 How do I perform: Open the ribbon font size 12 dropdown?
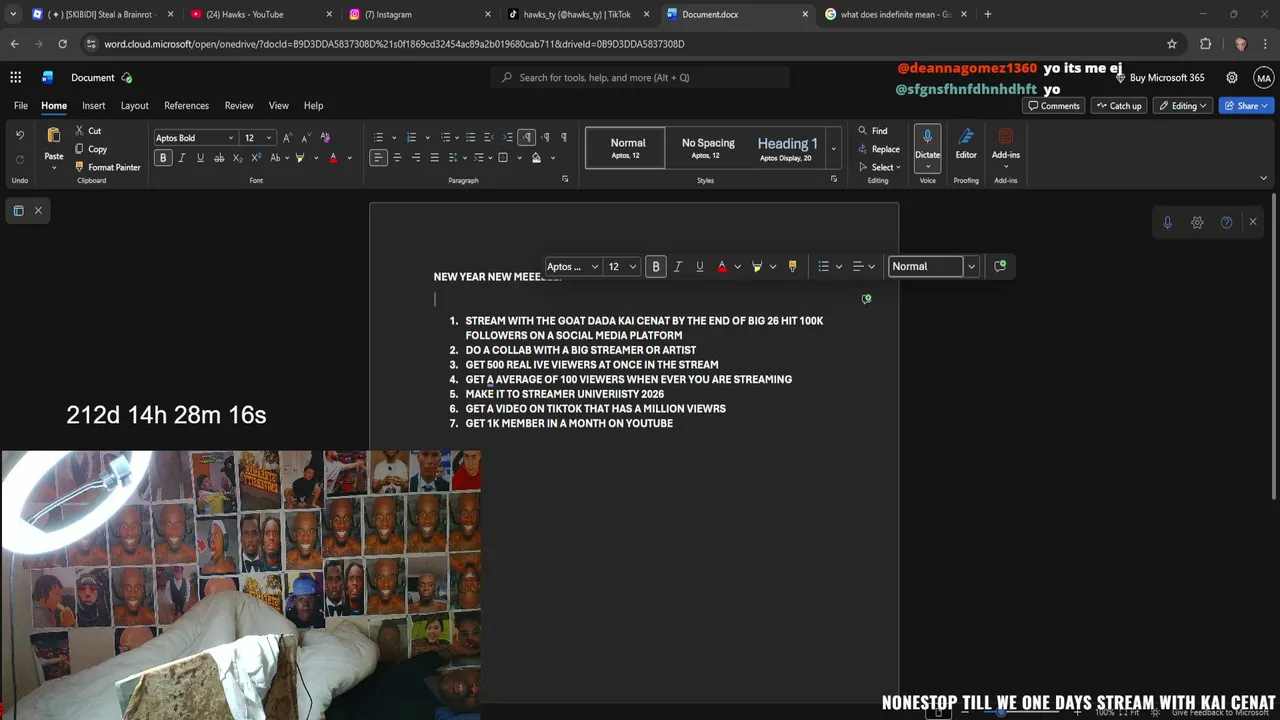pos(268,138)
